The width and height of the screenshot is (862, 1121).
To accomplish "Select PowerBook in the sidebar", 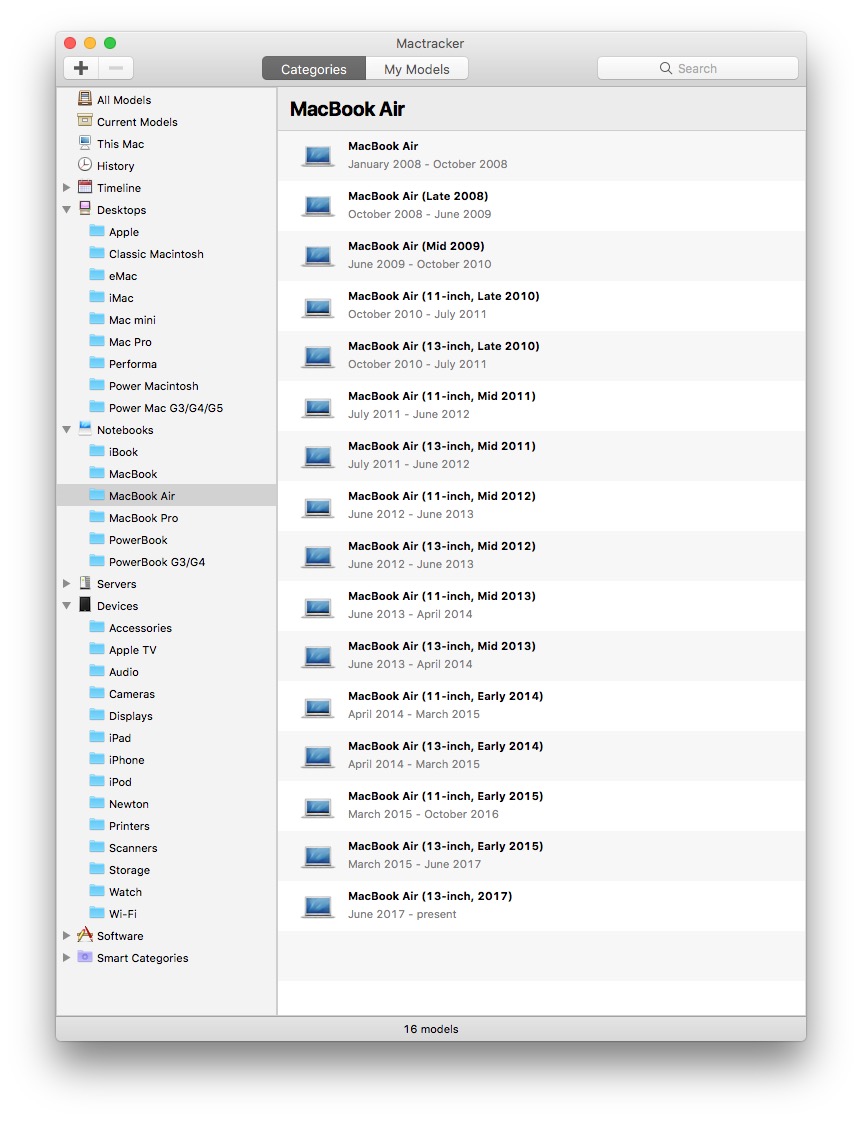I will [x=167, y=540].
